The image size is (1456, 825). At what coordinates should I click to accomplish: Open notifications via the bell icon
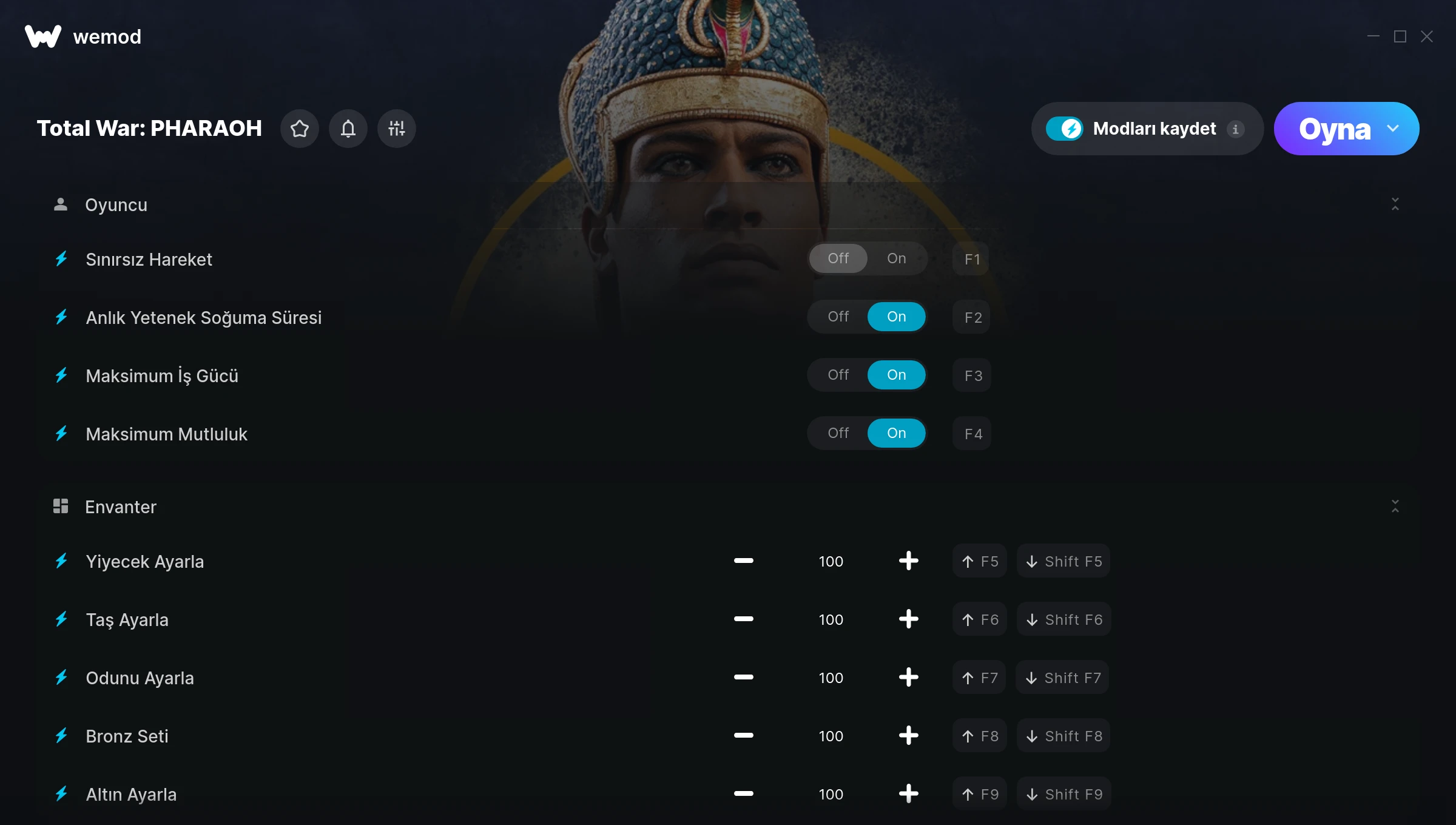click(x=348, y=129)
